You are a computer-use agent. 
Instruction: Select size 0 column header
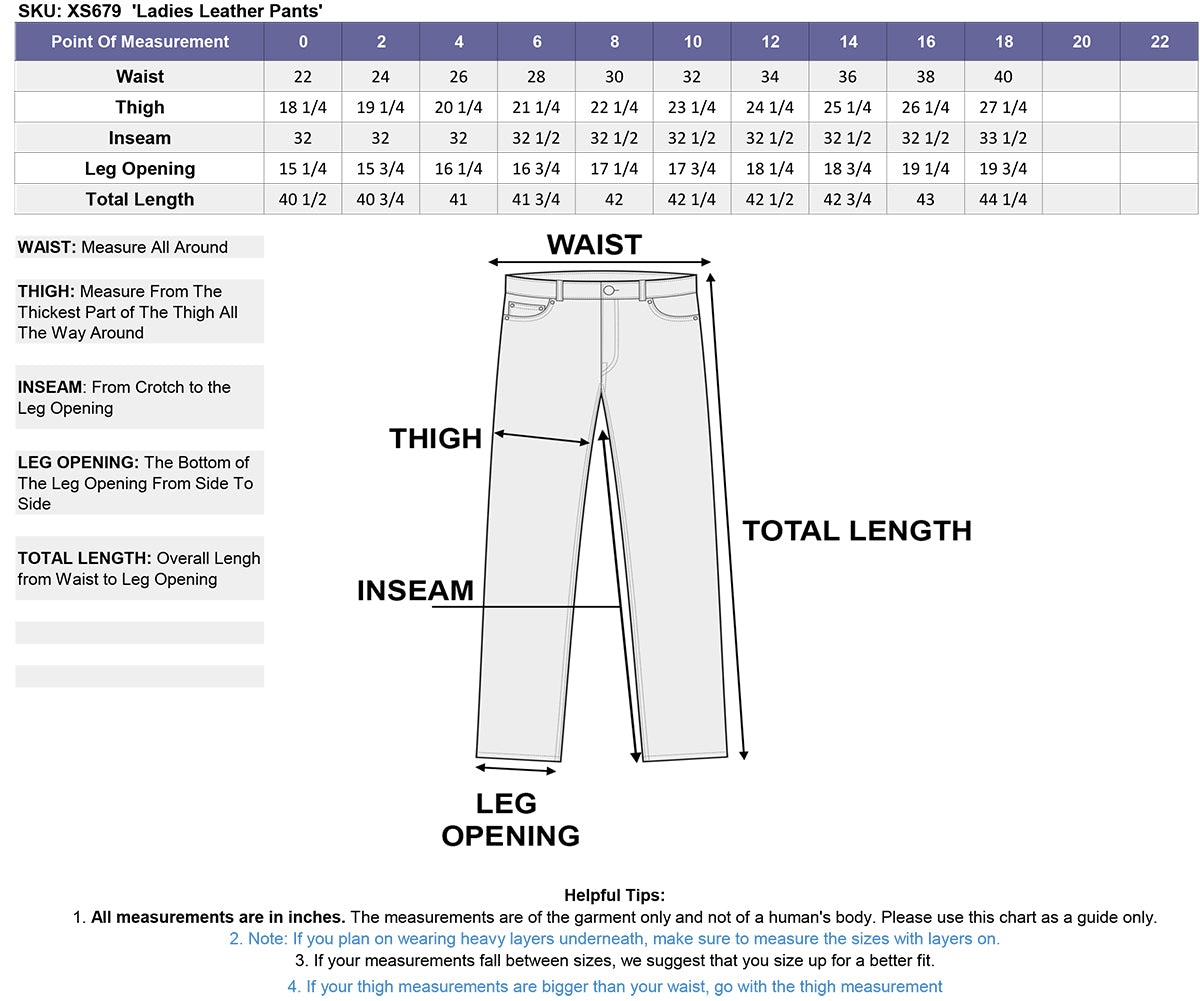tap(303, 42)
